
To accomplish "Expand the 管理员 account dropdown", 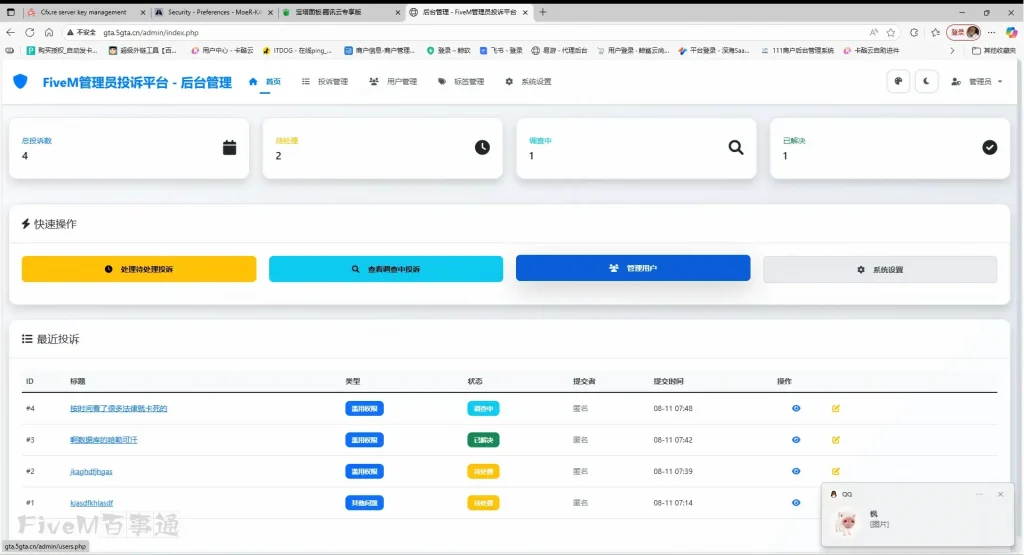I will [x=977, y=81].
